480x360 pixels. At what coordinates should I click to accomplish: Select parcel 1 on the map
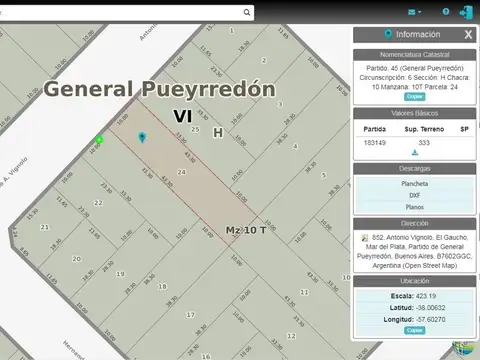232,31
